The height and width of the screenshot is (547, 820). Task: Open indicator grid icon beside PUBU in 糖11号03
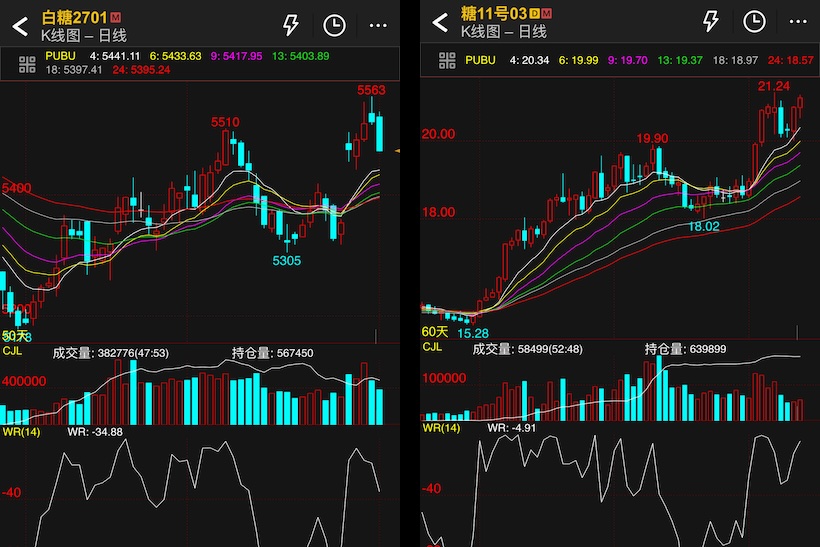pos(447,61)
